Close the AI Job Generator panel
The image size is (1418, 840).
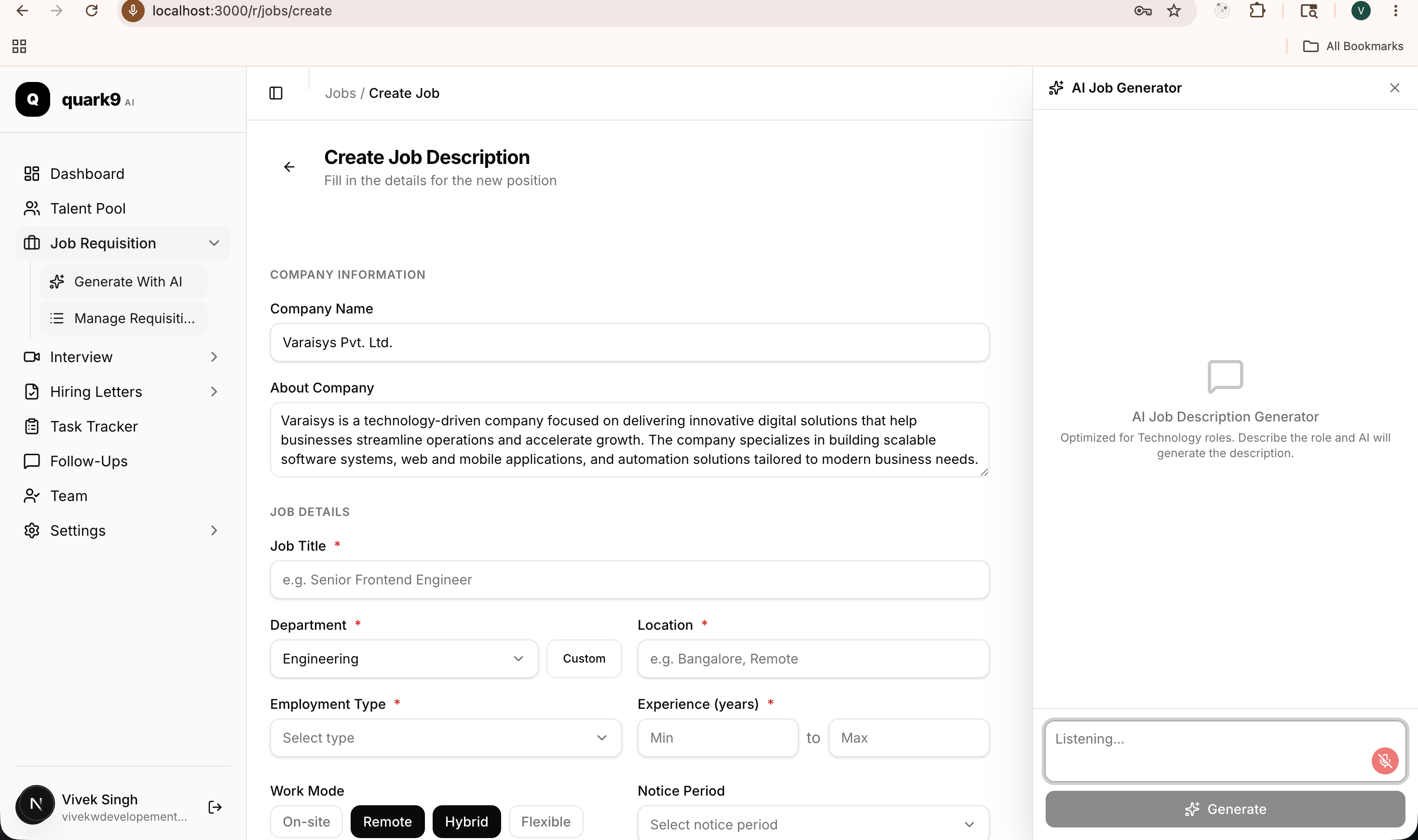click(1394, 88)
